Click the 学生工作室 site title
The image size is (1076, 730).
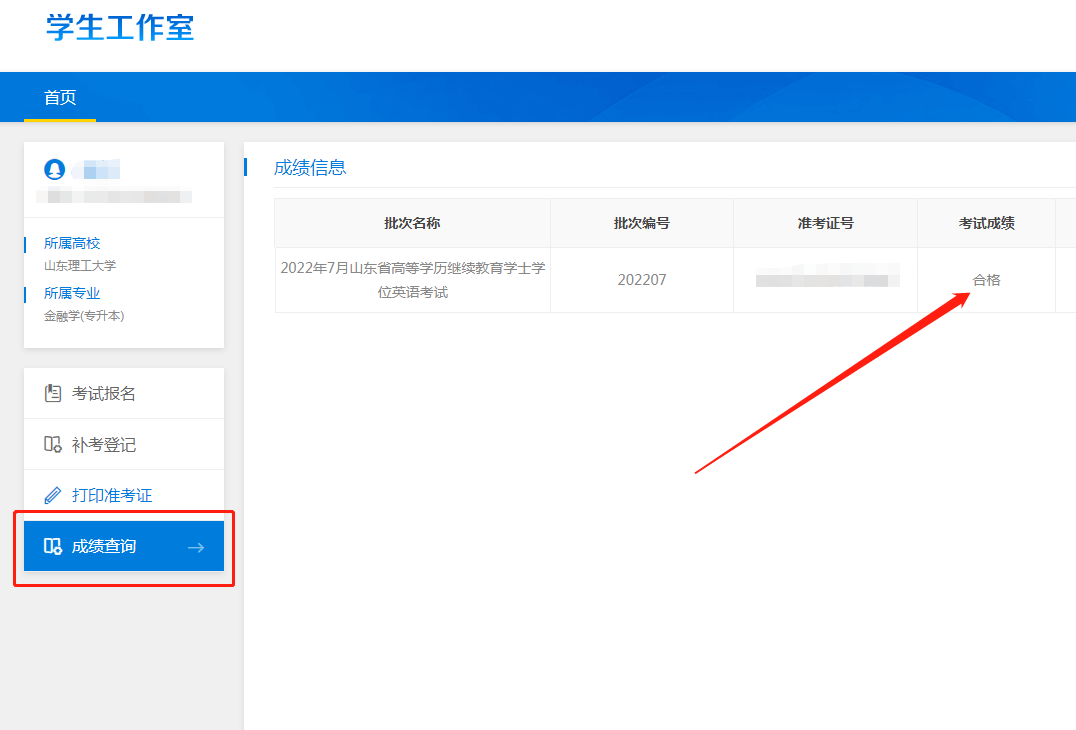[x=120, y=27]
